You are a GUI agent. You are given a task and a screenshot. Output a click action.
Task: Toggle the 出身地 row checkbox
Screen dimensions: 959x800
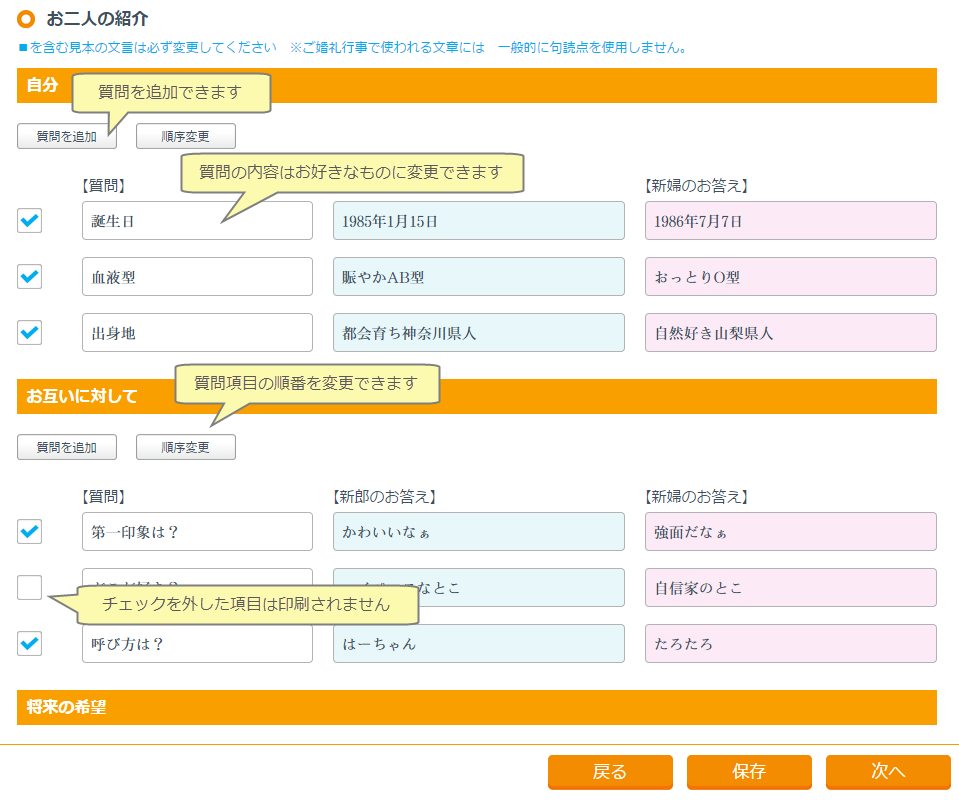click(30, 333)
